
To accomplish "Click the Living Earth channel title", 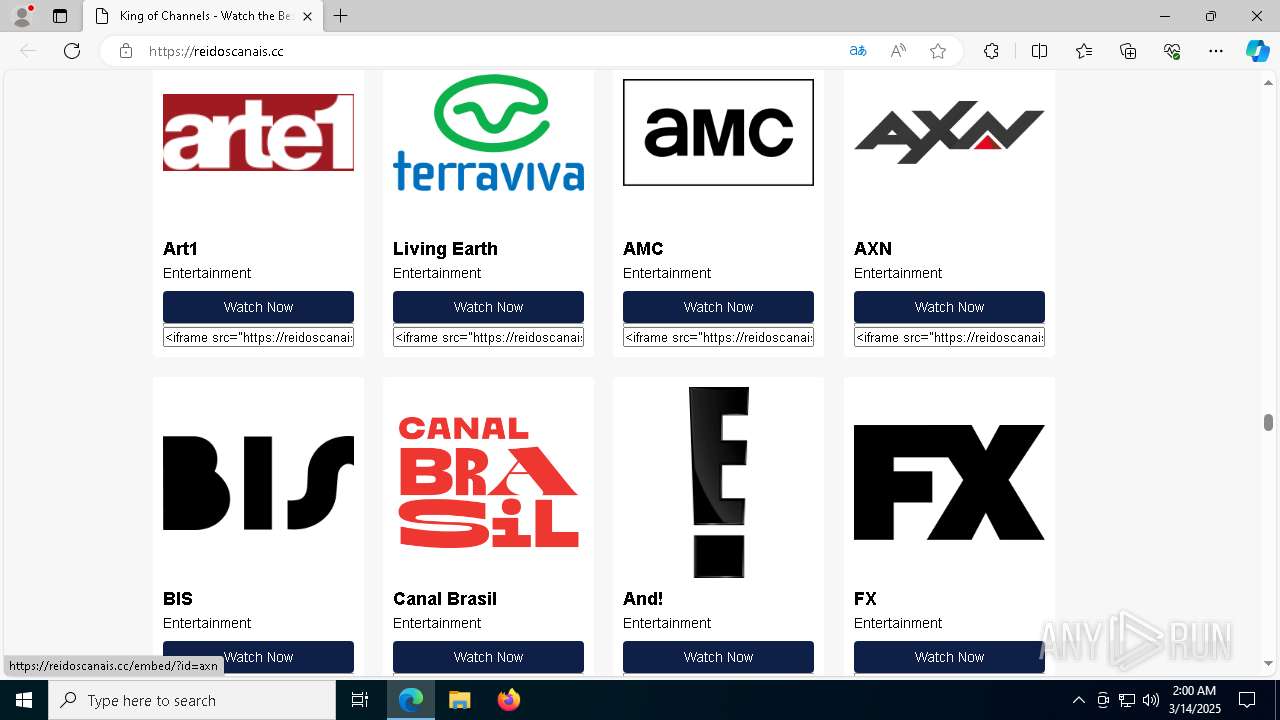I will click(445, 249).
